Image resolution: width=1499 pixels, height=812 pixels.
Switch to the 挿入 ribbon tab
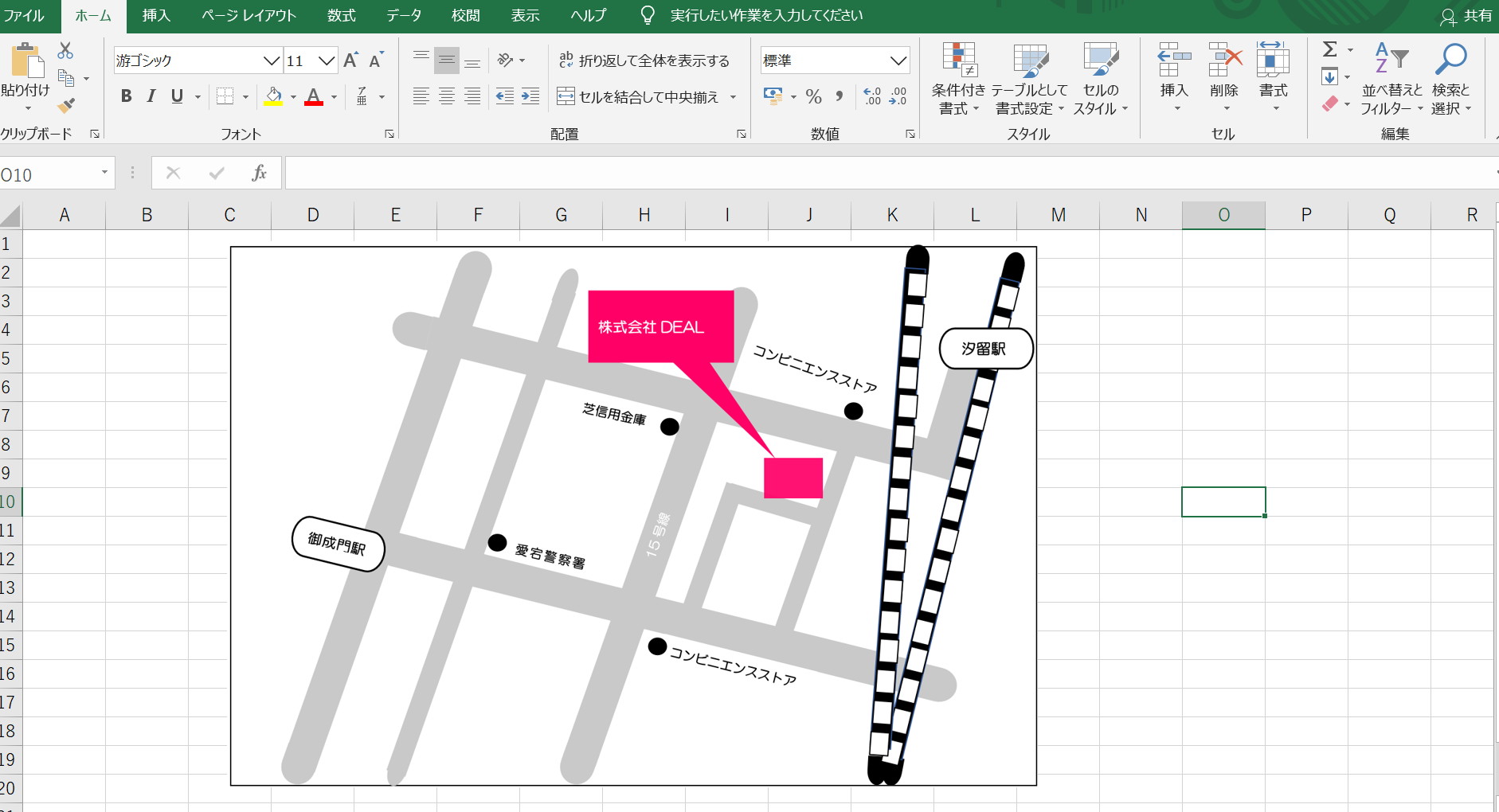[x=156, y=15]
